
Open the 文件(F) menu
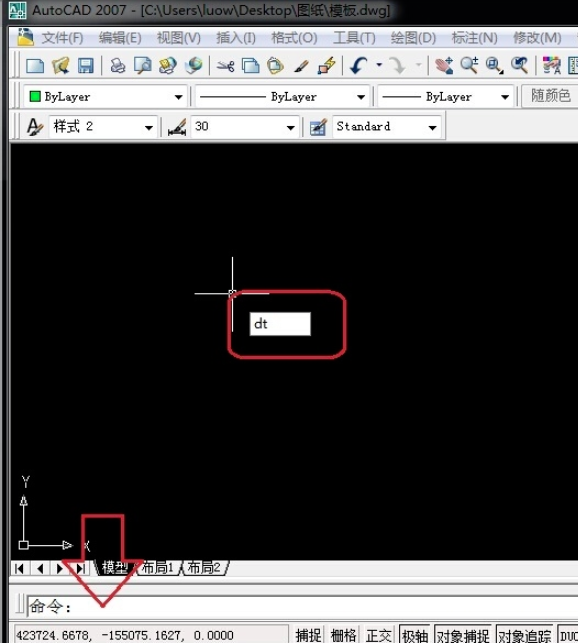(x=62, y=38)
